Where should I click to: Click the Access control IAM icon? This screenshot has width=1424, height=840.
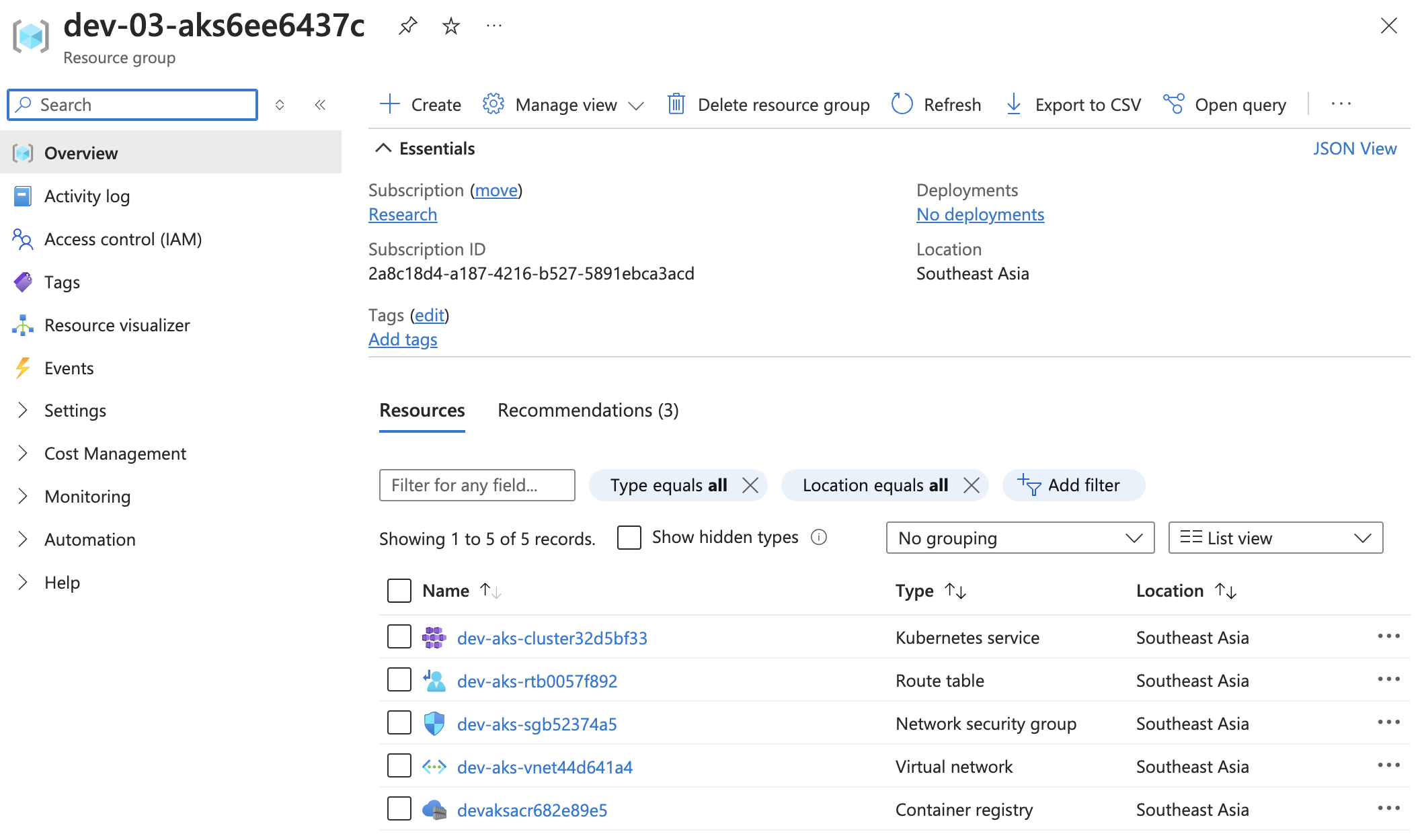(x=24, y=238)
